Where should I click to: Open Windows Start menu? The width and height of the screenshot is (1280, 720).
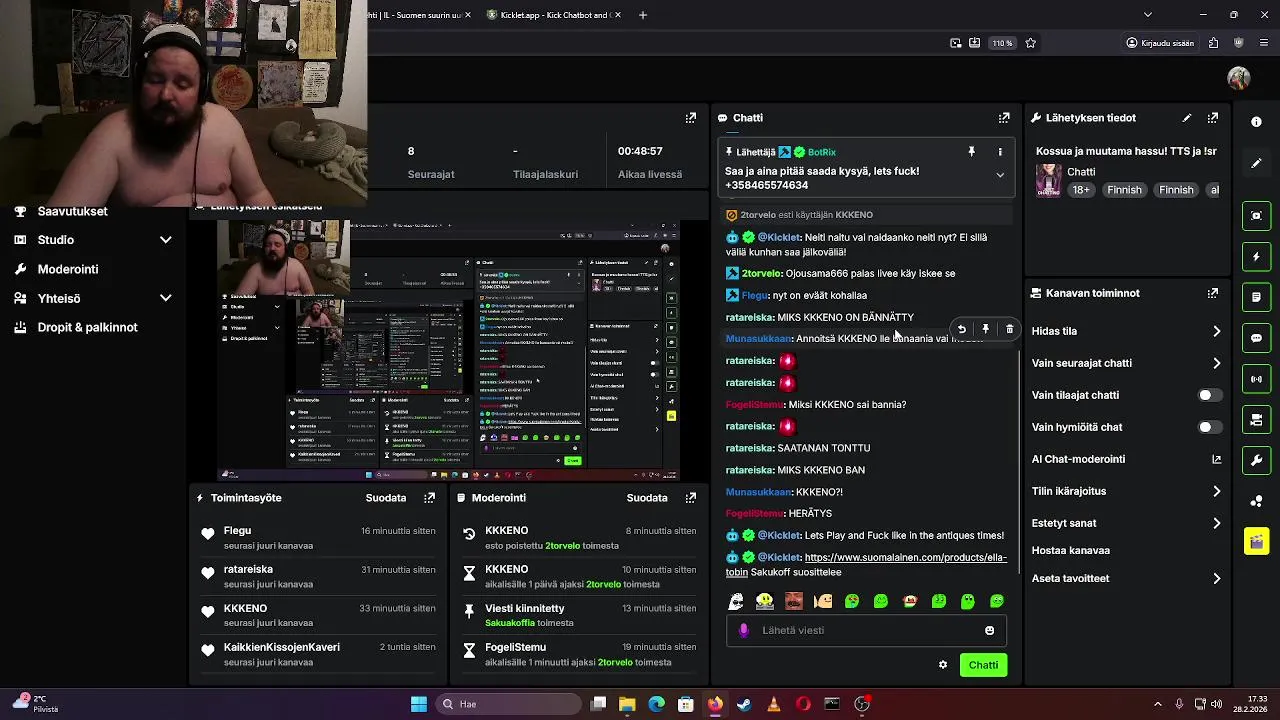pos(419,704)
